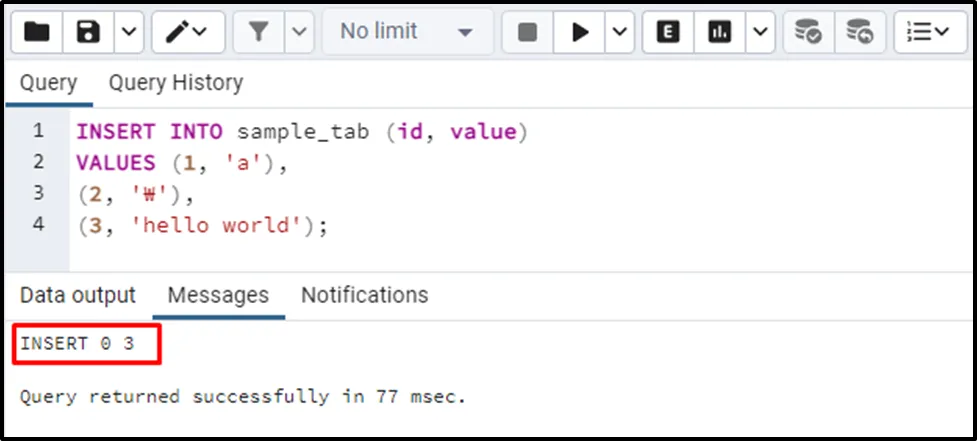This screenshot has height=441, width=977.
Task: Switch to the Data output tab
Action: click(78, 295)
